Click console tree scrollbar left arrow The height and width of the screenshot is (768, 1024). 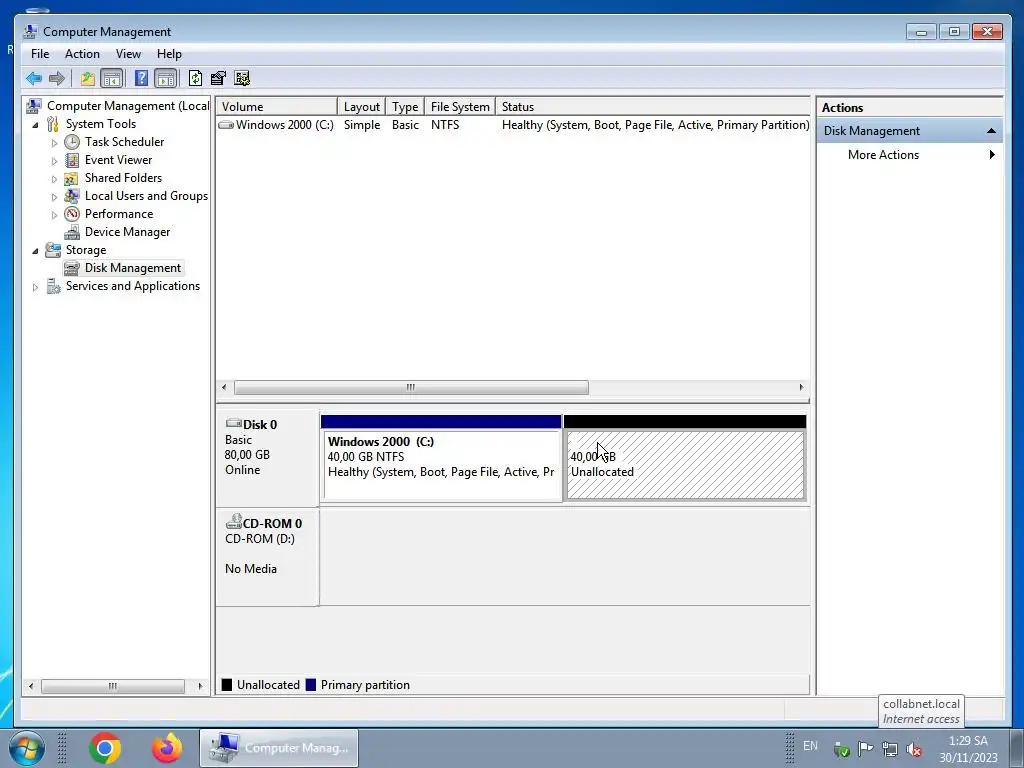click(x=31, y=686)
